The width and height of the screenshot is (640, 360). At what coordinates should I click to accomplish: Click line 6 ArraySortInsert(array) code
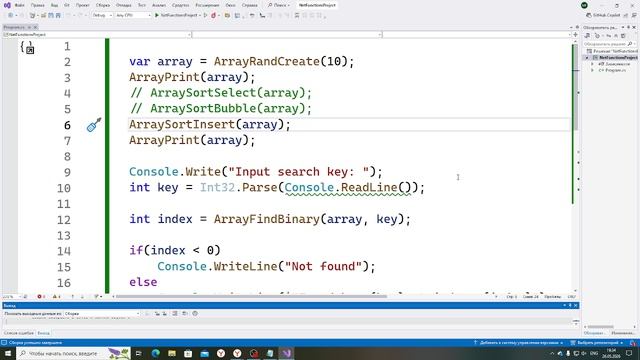(209, 124)
